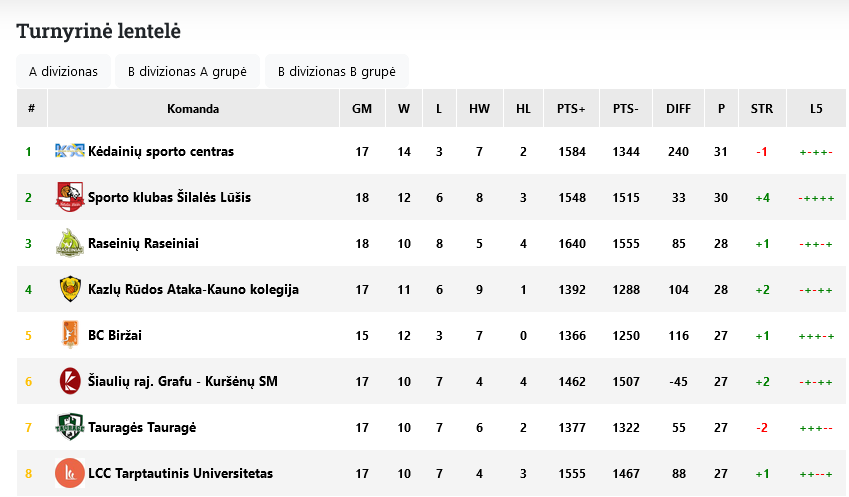This screenshot has height=497, width=849.
Task: Click the Kazlų Rūdos Ataka team logo
Action: pyautogui.click(x=70, y=289)
